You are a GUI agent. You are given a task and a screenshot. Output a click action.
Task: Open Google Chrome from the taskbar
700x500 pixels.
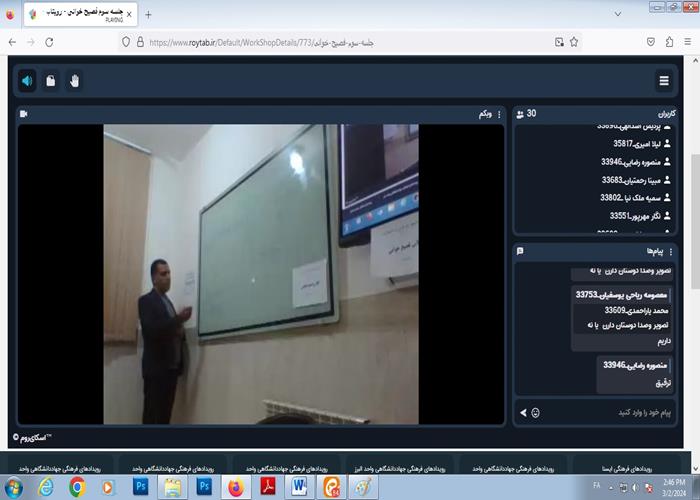pos(77,487)
